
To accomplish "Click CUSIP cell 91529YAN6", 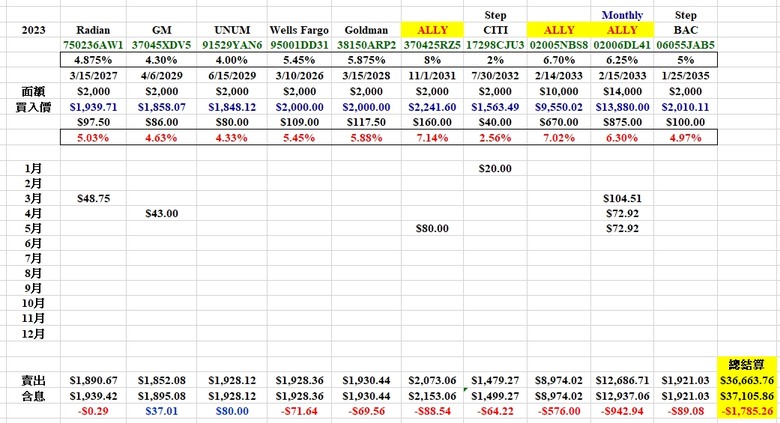I will pyautogui.click(x=232, y=45).
